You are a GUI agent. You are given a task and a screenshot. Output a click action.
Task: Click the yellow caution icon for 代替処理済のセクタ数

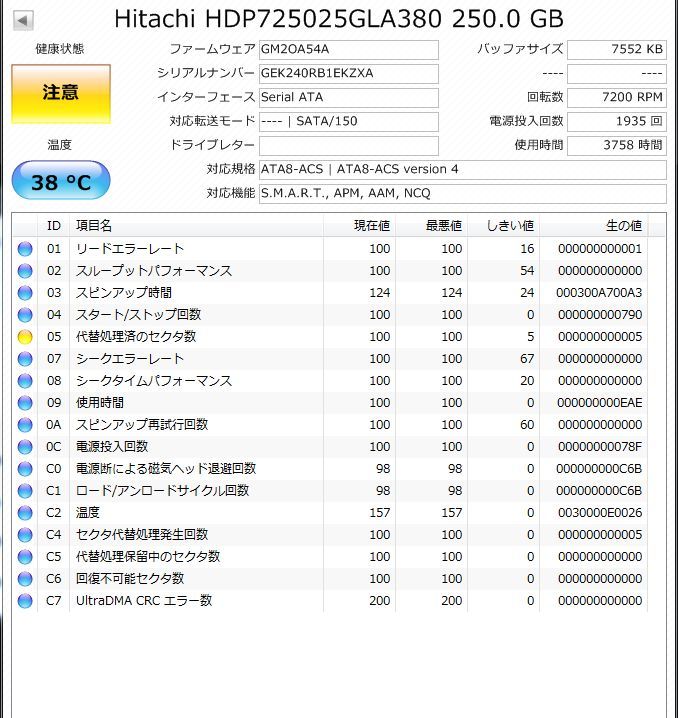click(25, 337)
